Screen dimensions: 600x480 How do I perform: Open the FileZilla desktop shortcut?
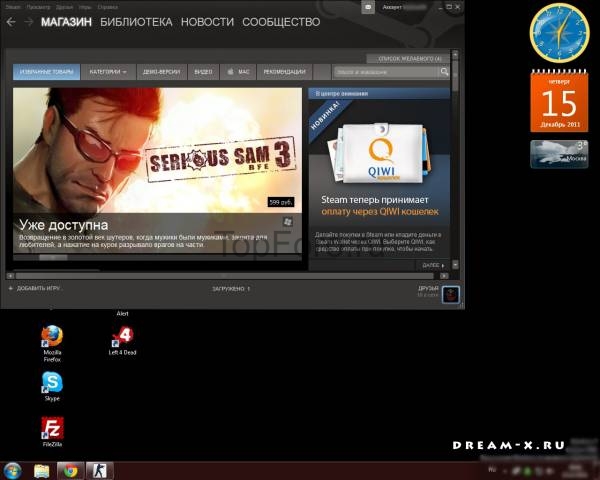coord(52,432)
